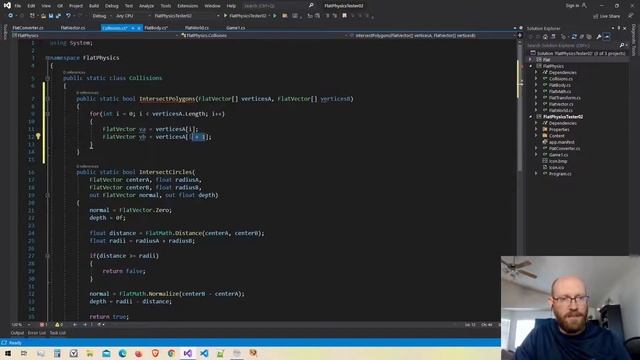
Task: Select Collisions.cs in Solution Explorer
Action: (x=560, y=79)
